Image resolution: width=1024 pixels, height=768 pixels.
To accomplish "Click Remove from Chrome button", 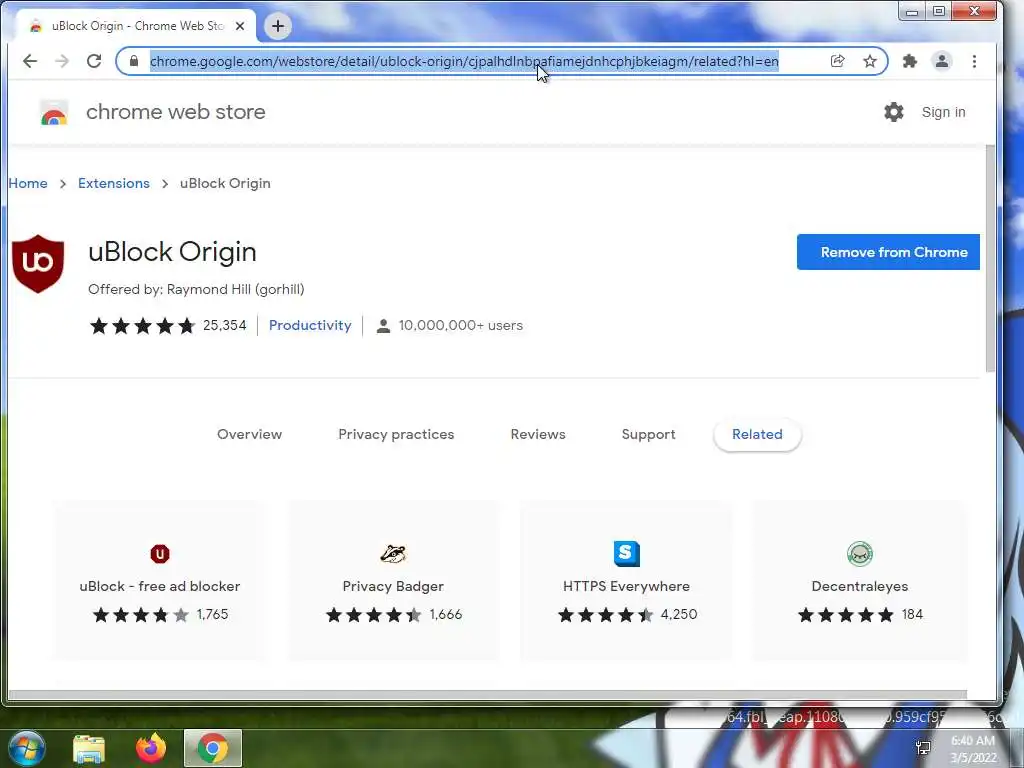I will [x=888, y=252].
